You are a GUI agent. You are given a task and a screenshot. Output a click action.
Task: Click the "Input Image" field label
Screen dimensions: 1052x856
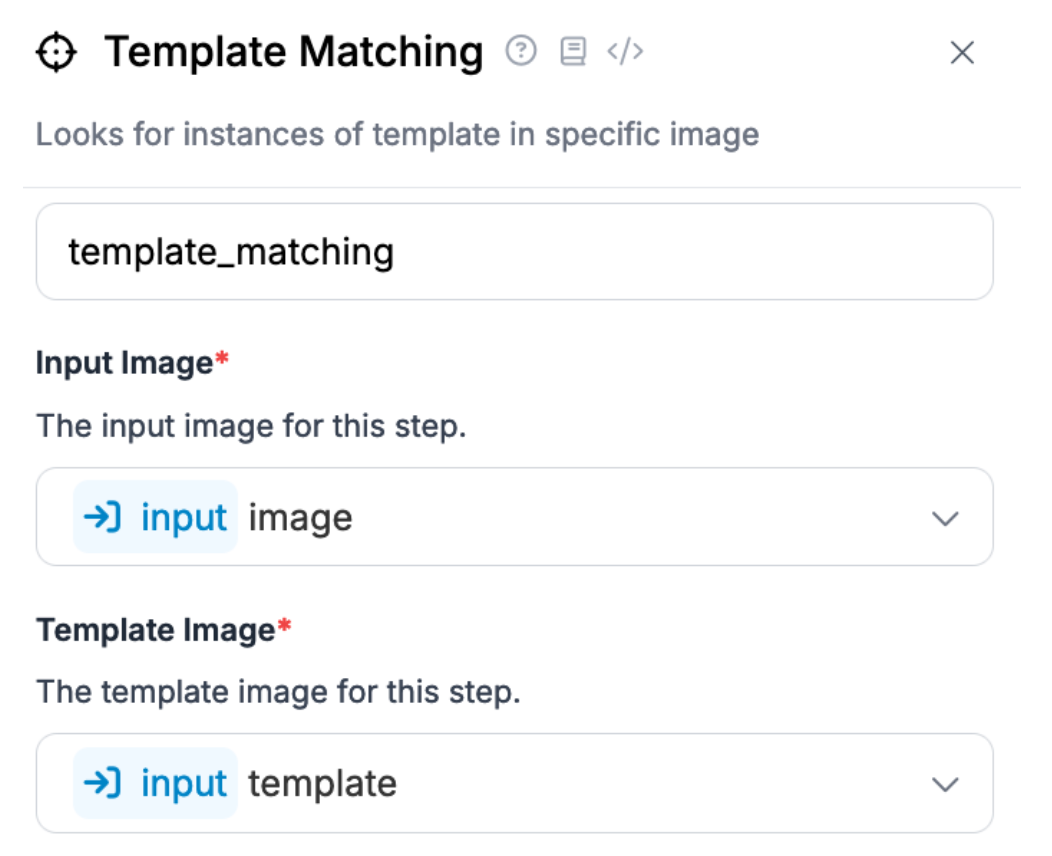point(125,363)
